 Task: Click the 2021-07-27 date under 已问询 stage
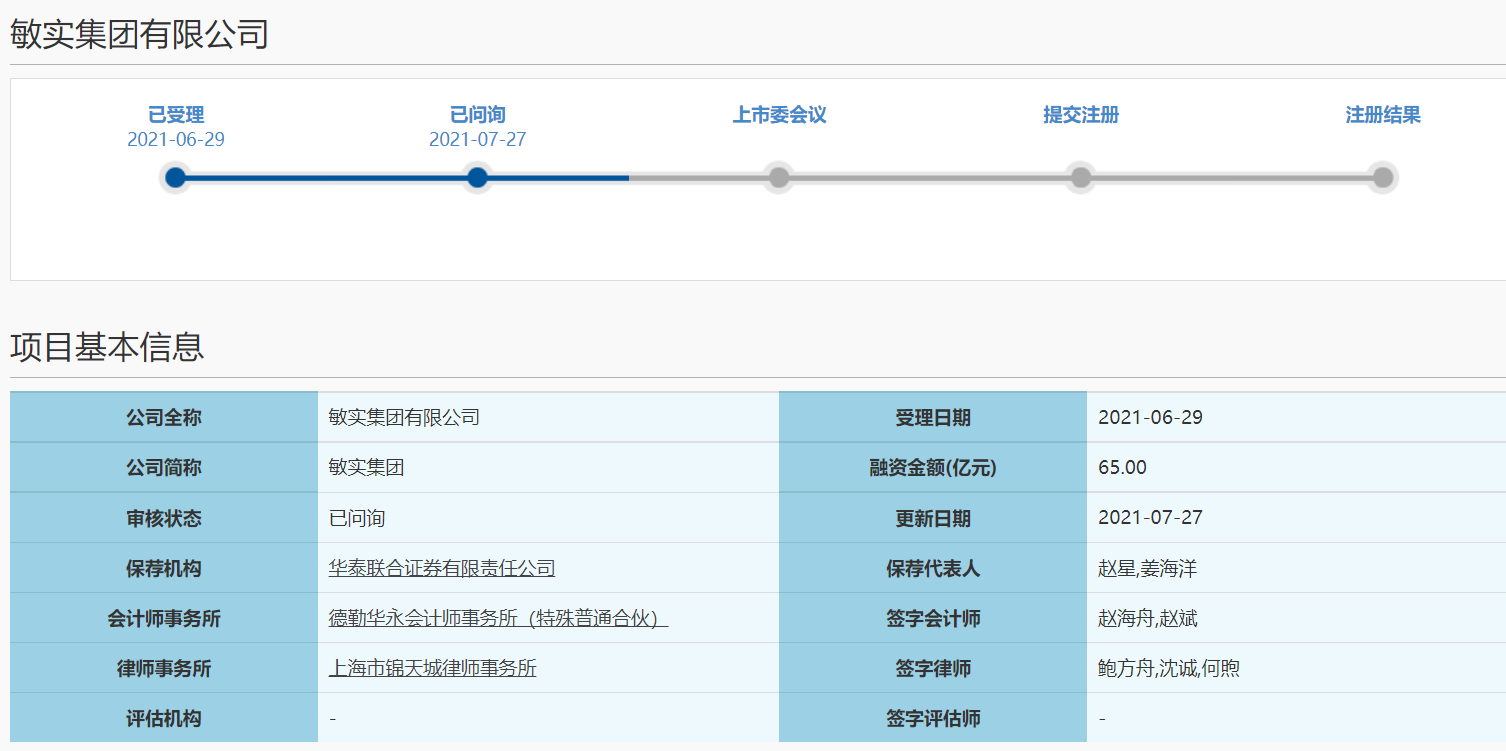(478, 140)
